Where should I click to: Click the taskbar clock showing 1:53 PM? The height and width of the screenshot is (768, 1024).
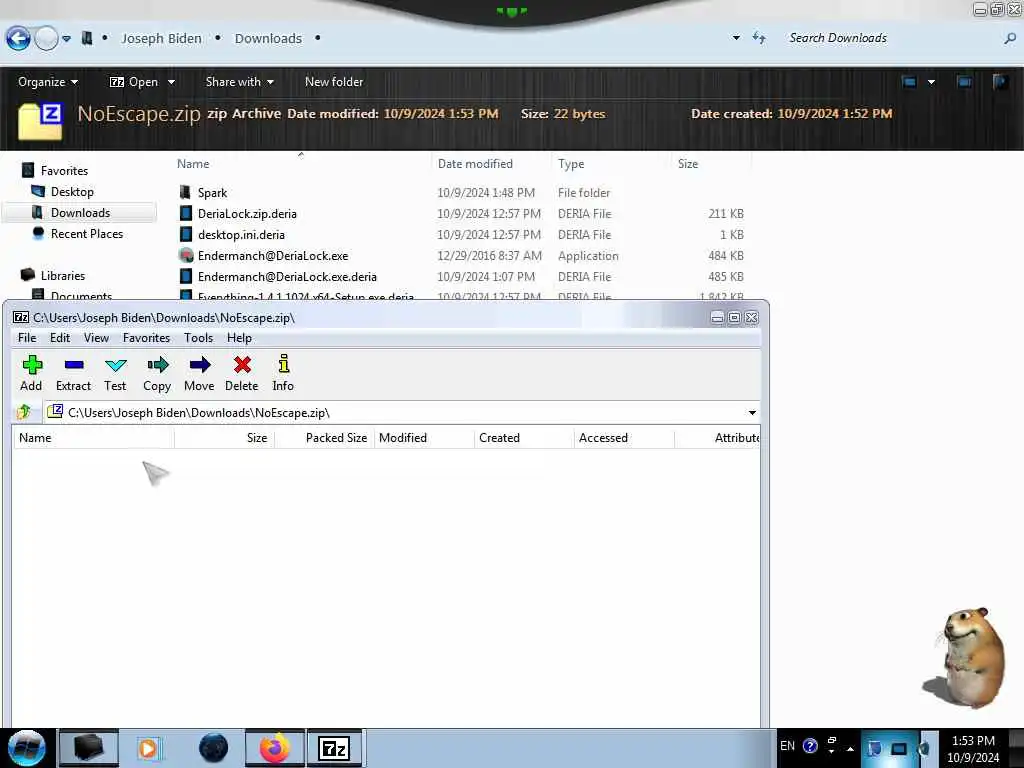pos(973,749)
